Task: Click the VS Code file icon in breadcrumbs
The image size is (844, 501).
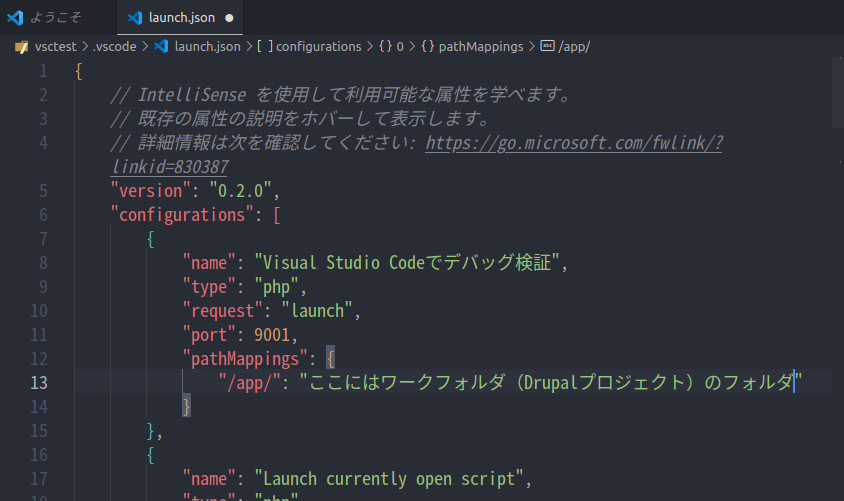Action: click(x=161, y=46)
